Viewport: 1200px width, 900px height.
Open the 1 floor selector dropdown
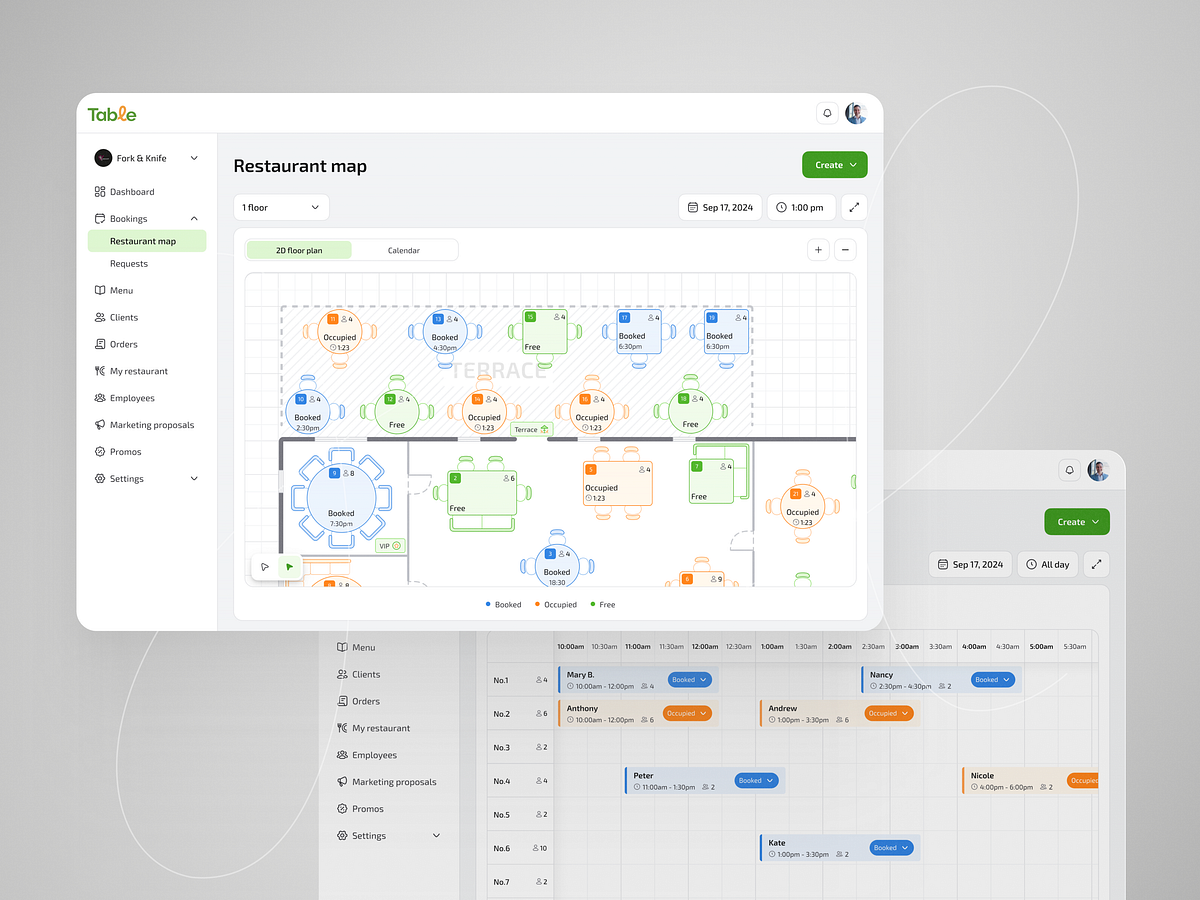(281, 207)
